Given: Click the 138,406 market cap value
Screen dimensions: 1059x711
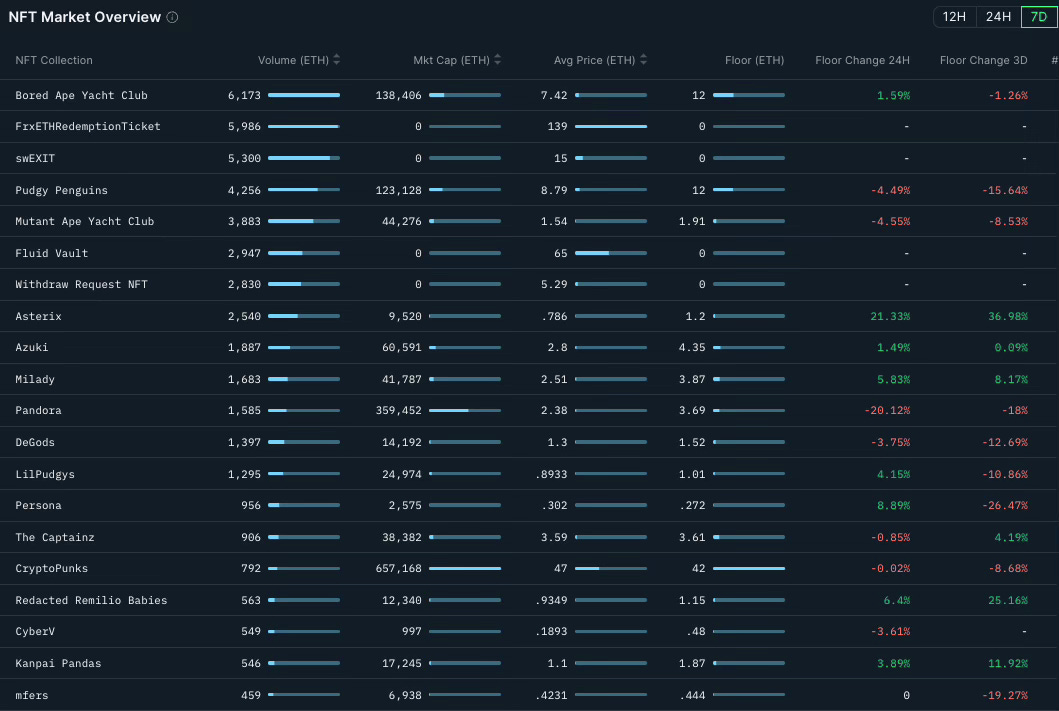Looking at the screenshot, I should (398, 95).
